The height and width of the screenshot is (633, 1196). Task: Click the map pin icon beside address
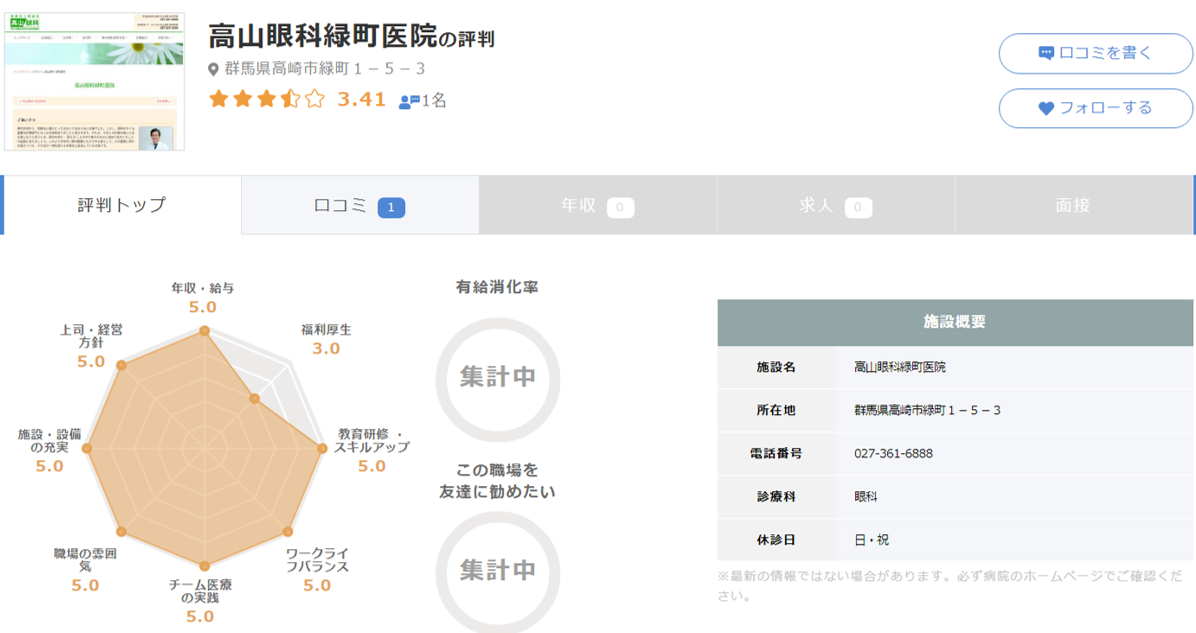coord(213,69)
